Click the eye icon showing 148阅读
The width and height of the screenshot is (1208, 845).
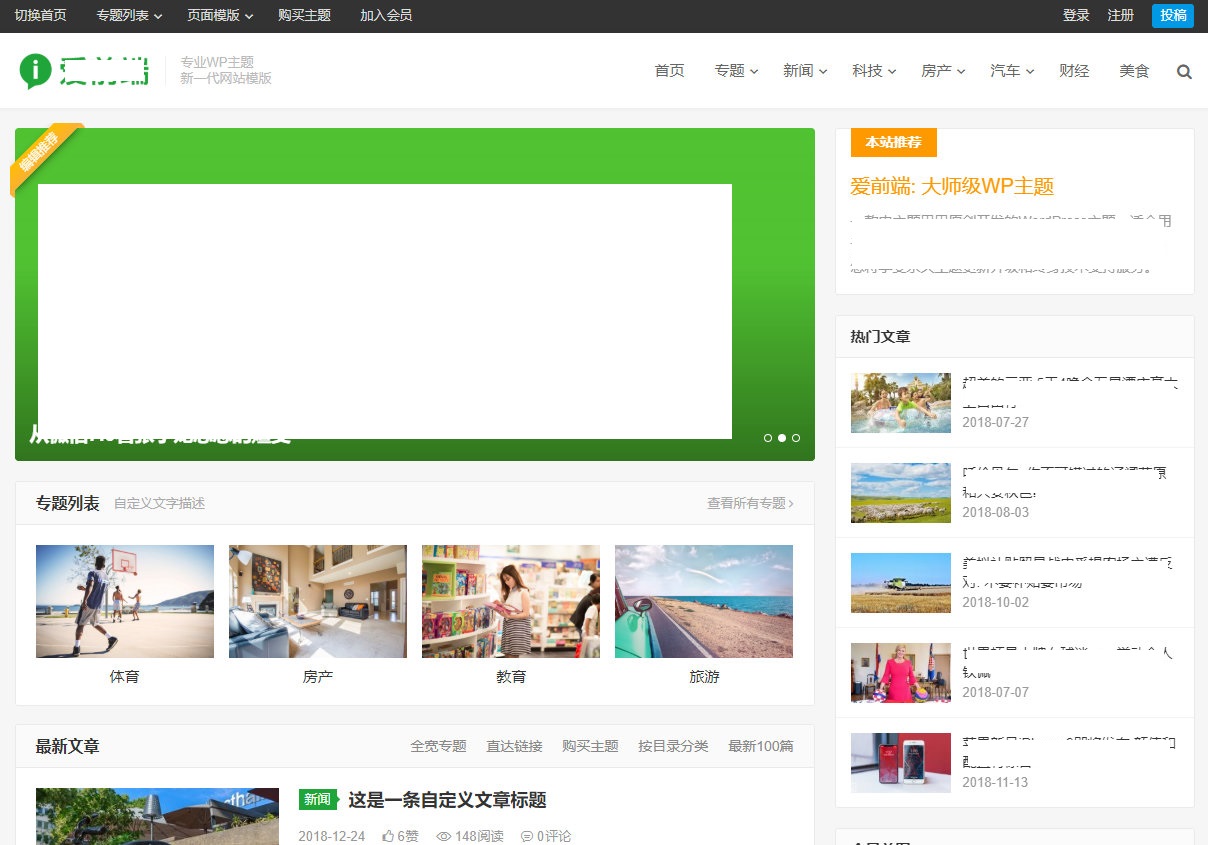pyautogui.click(x=468, y=836)
